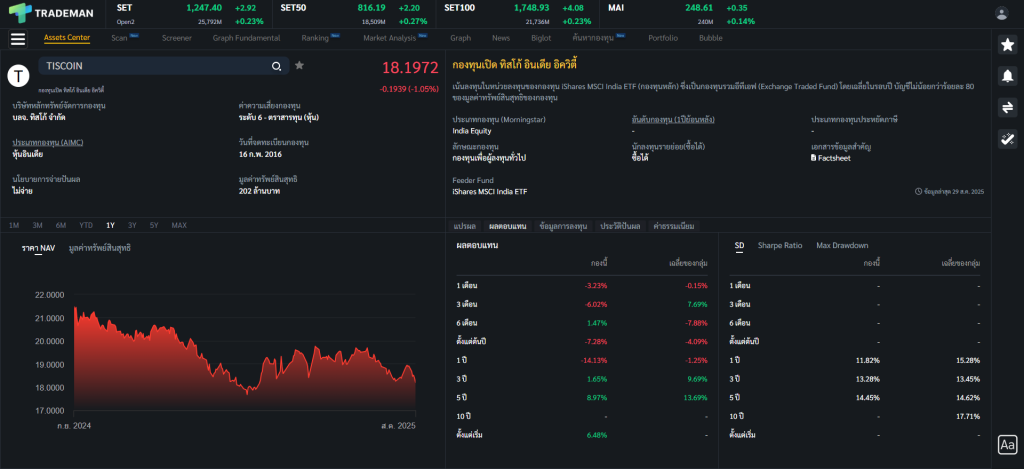The image size is (1024, 469).
Task: Click the search magnifier icon
Action: click(277, 66)
